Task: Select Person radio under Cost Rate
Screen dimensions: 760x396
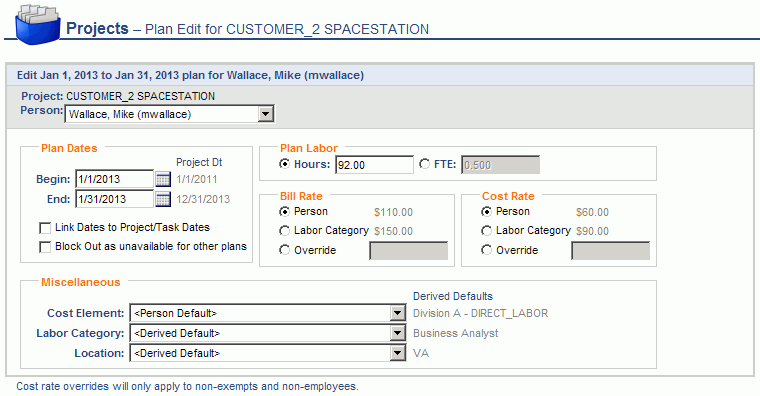Action: click(x=486, y=211)
